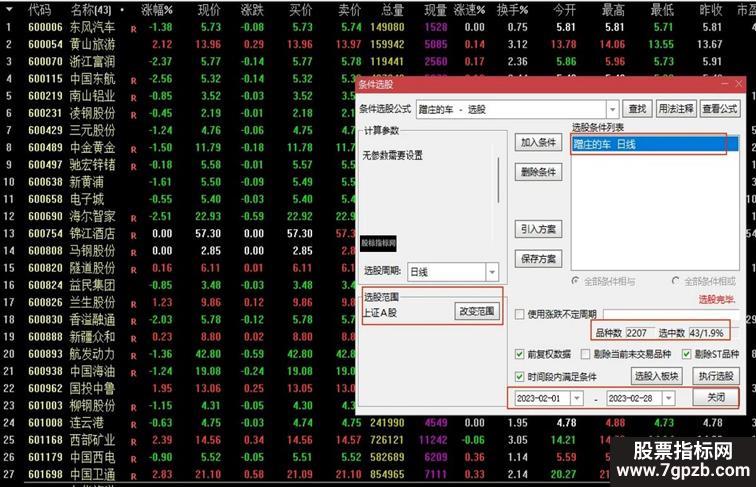Image resolution: width=756 pixels, height=487 pixels.
Task: Add condition with 加入条件 button
Action: coord(538,143)
